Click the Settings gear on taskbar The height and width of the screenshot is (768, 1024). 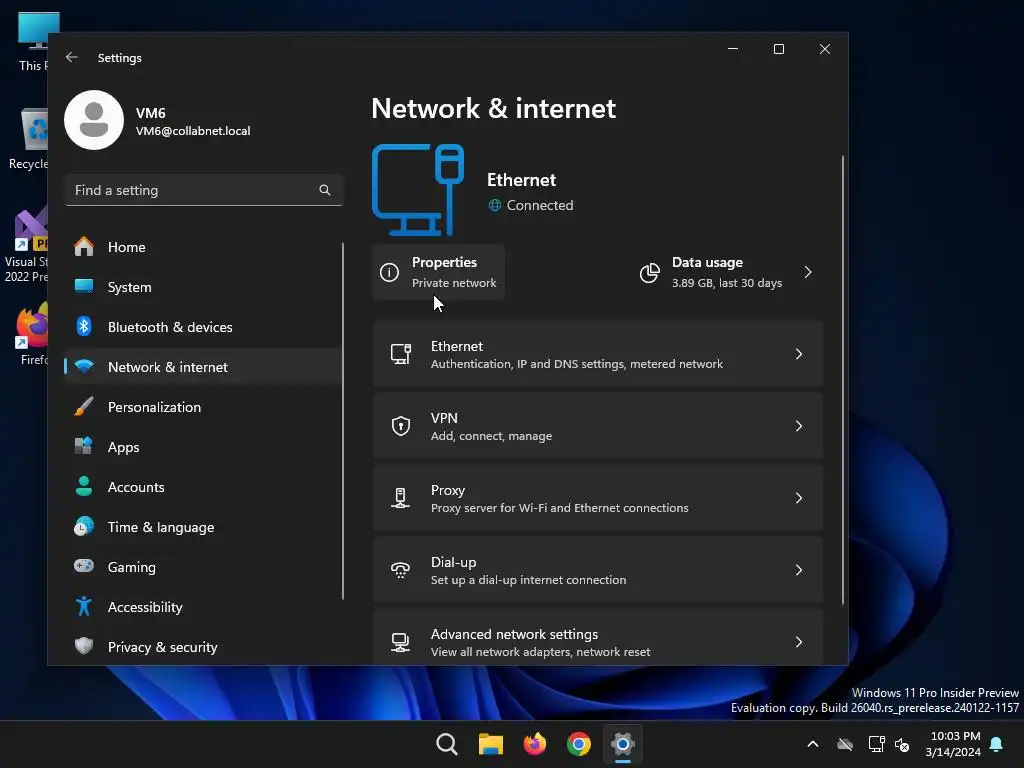(623, 744)
